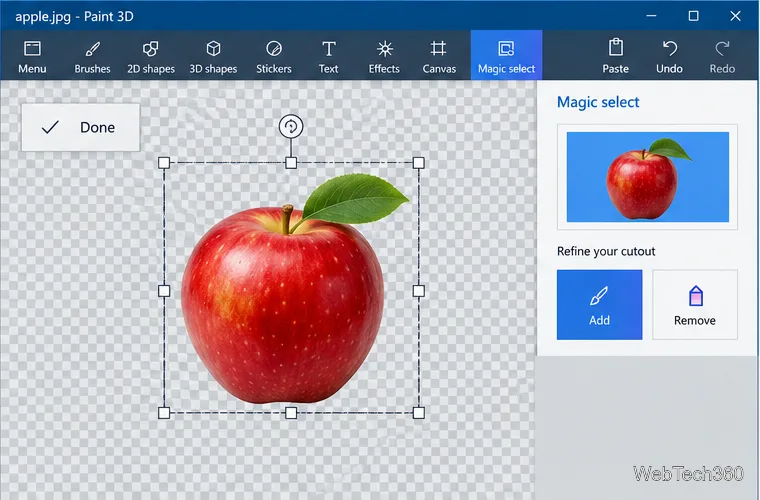Open the Effects panel

tap(384, 56)
